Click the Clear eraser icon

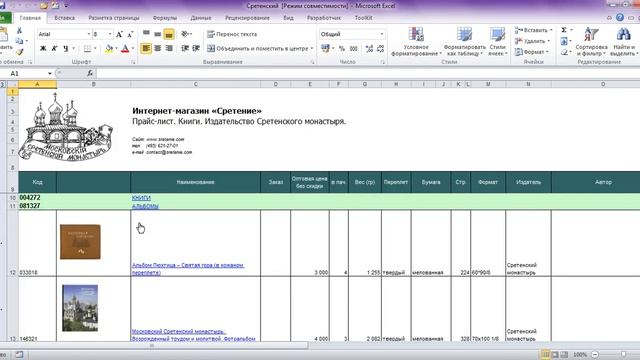pyautogui.click(x=564, y=52)
